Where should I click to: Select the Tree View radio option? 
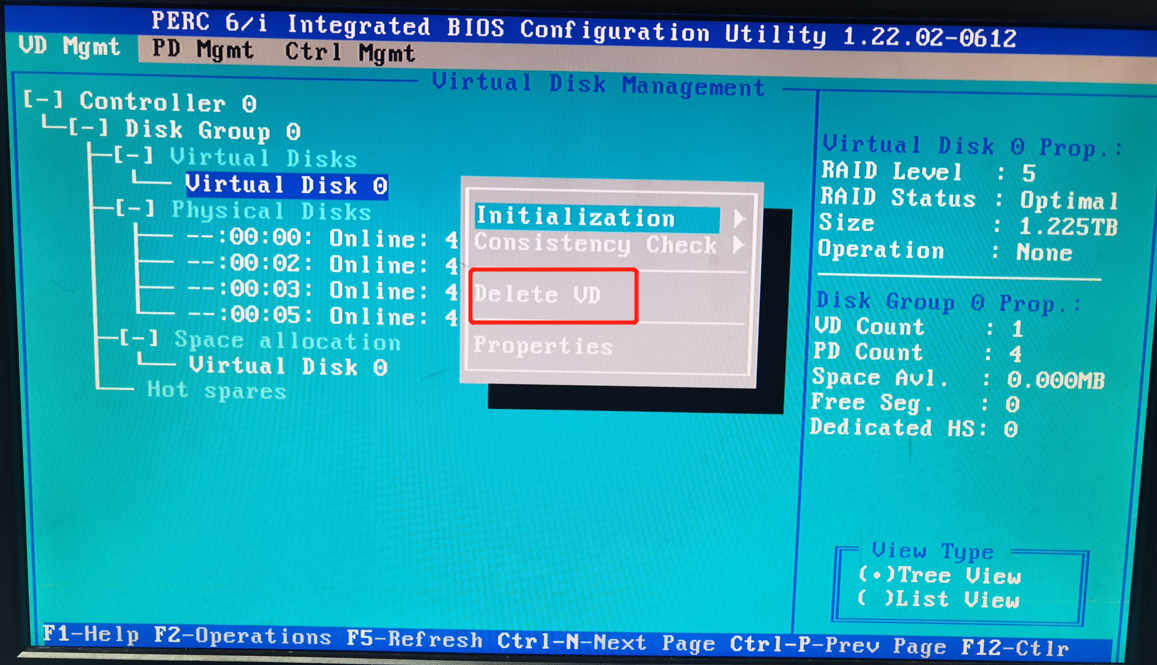click(940, 575)
